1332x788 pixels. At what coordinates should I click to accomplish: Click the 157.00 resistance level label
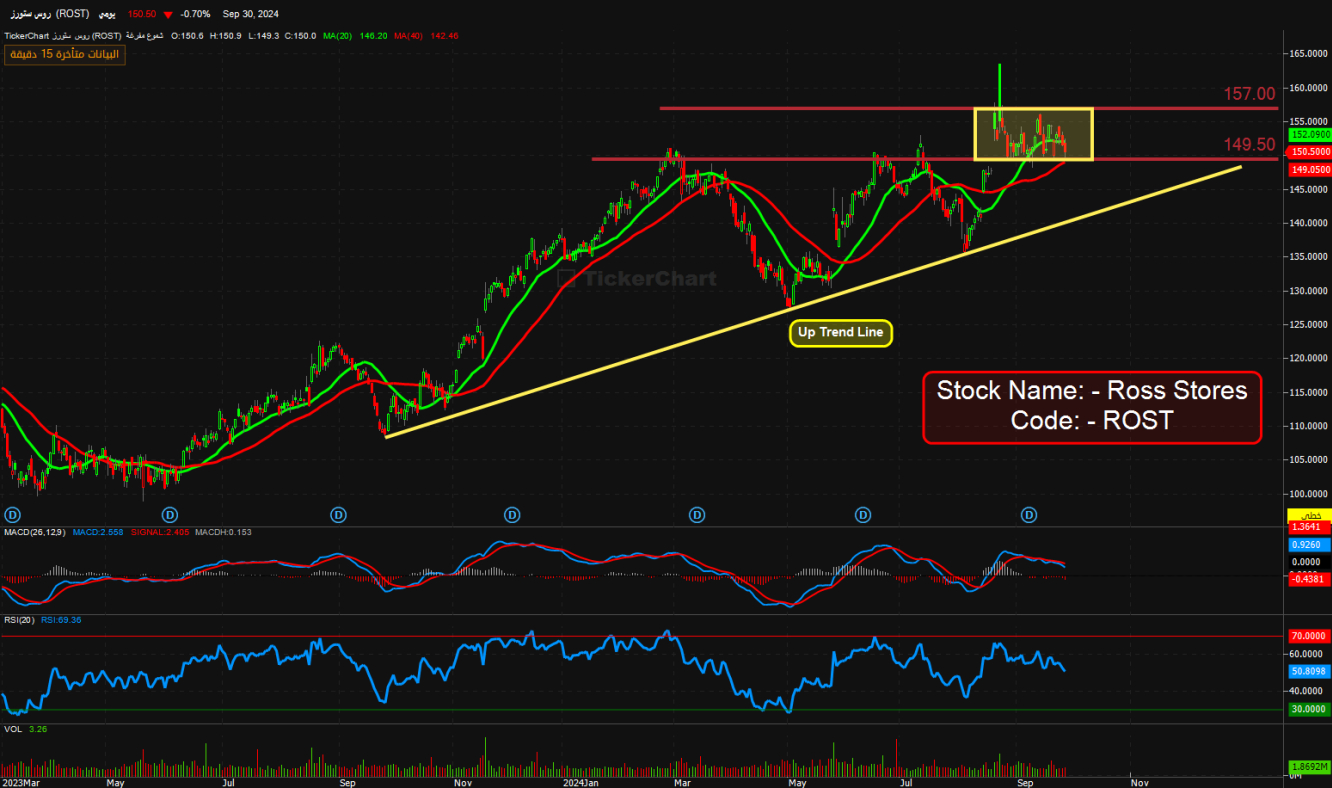click(1250, 94)
